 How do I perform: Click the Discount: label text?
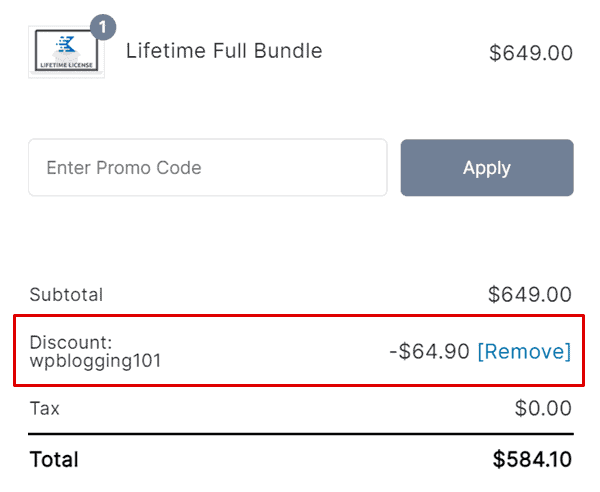point(71,342)
